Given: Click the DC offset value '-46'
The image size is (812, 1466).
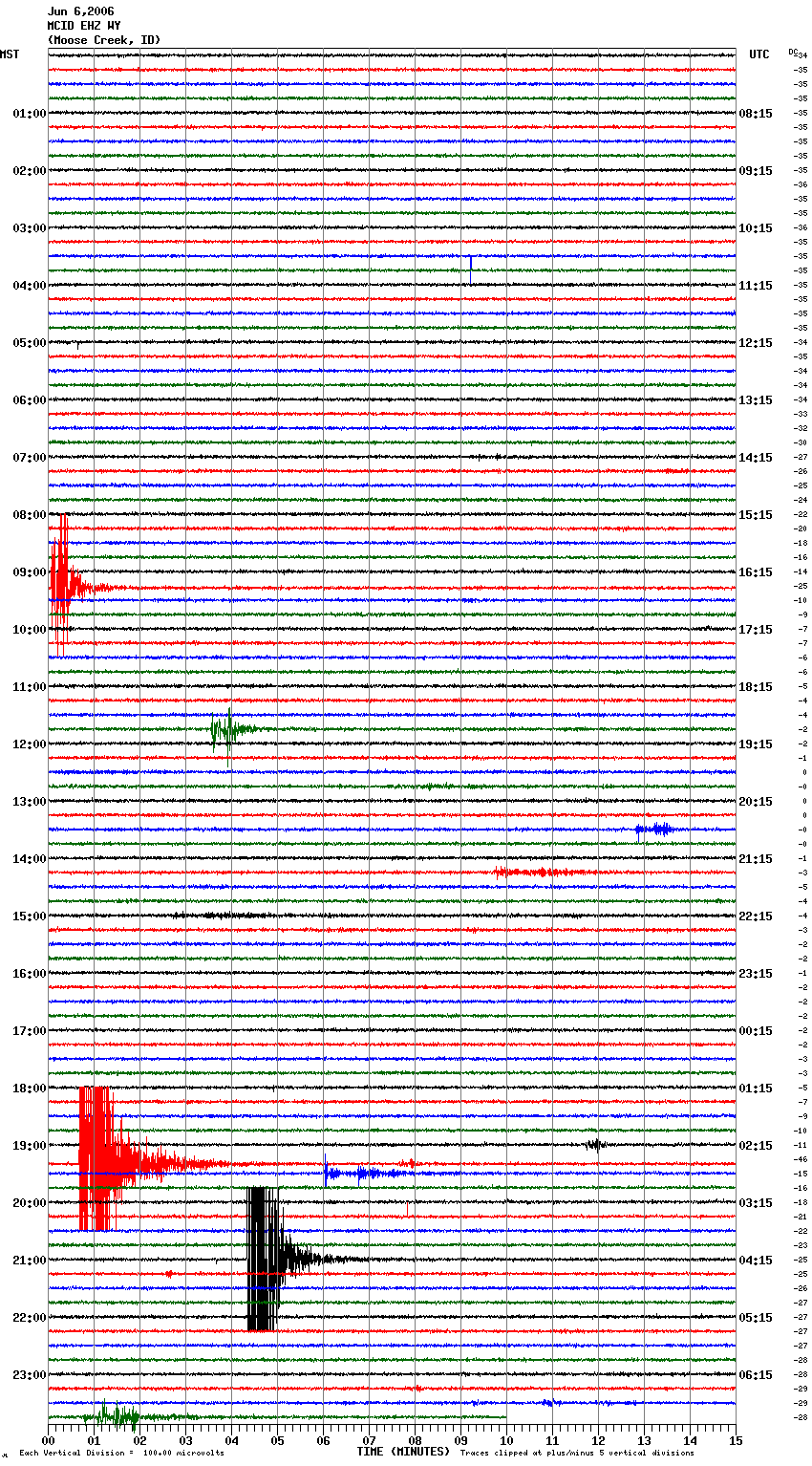Looking at the screenshot, I should (x=801, y=1159).
